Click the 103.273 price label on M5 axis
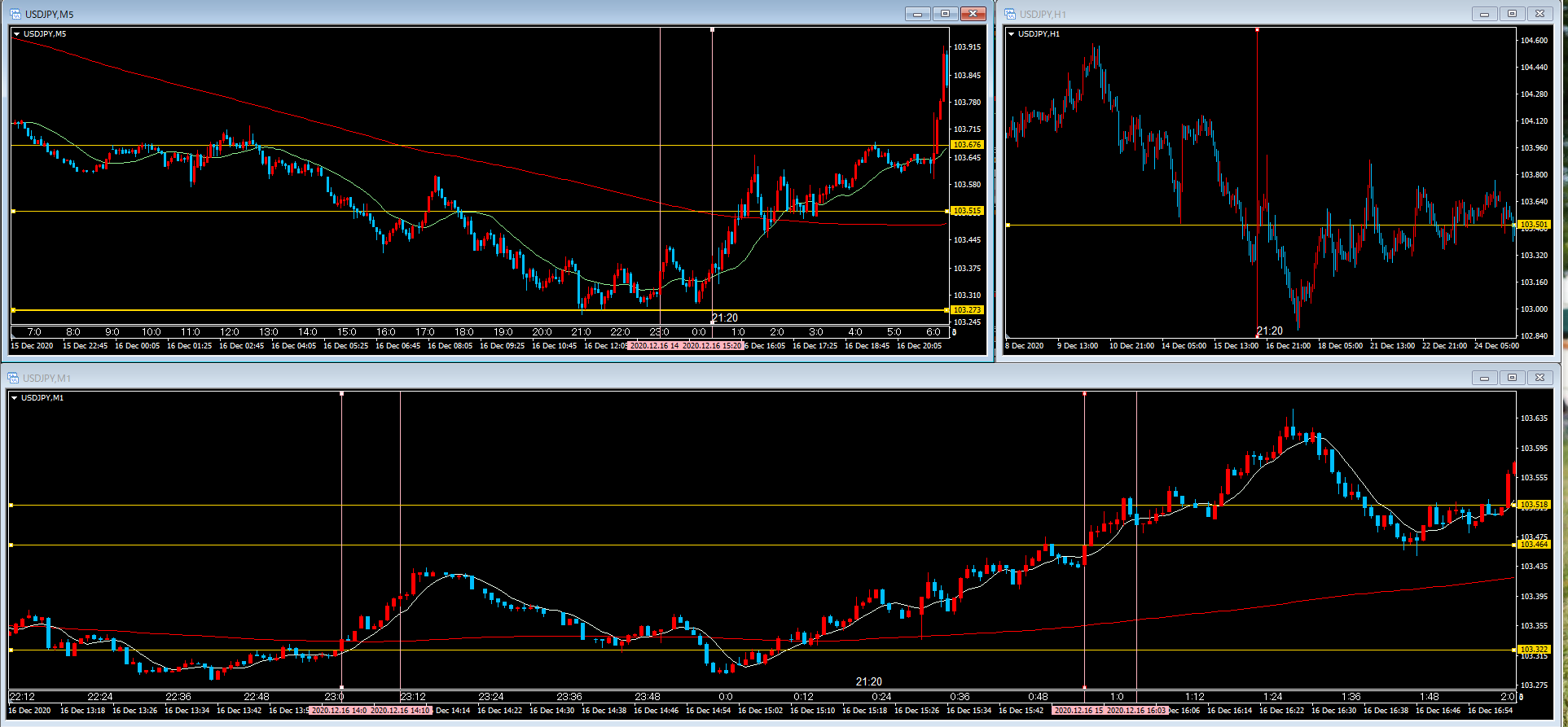Image resolution: width=1568 pixels, height=727 pixels. 967,310
